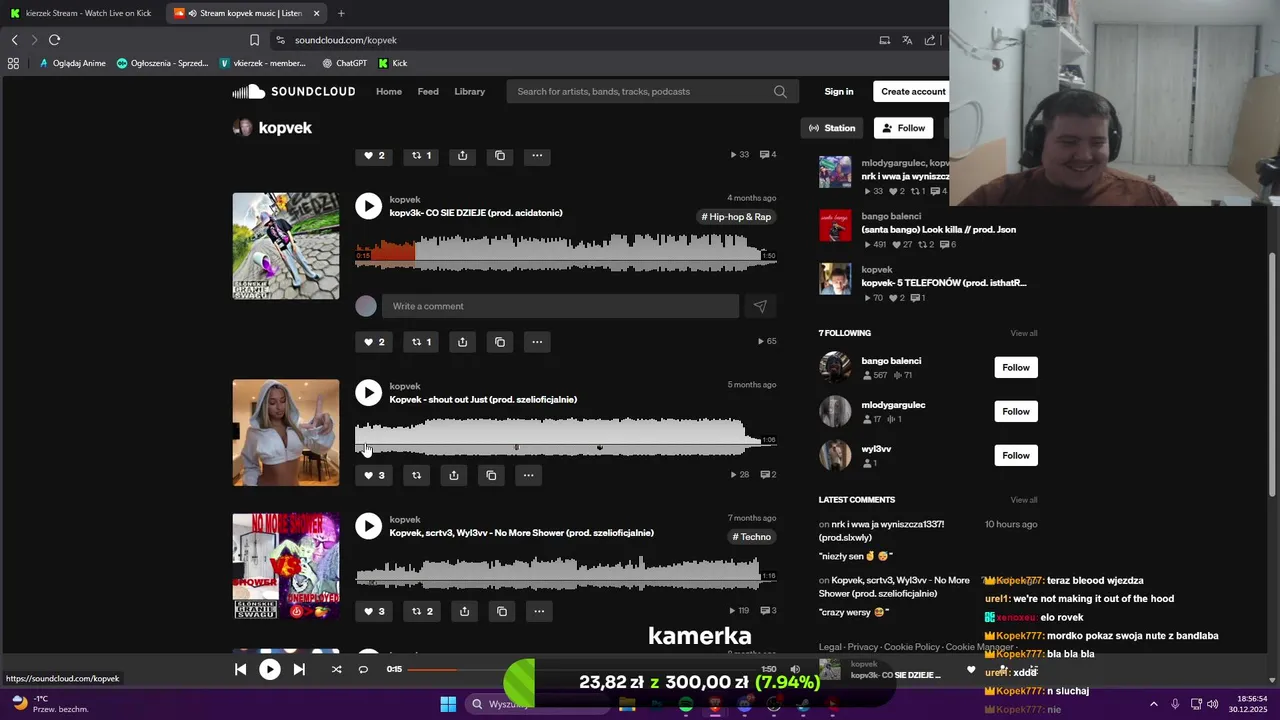Screen dimensions: 1280x720
Task: Follow kopvek from the profile header
Action: tap(903, 128)
